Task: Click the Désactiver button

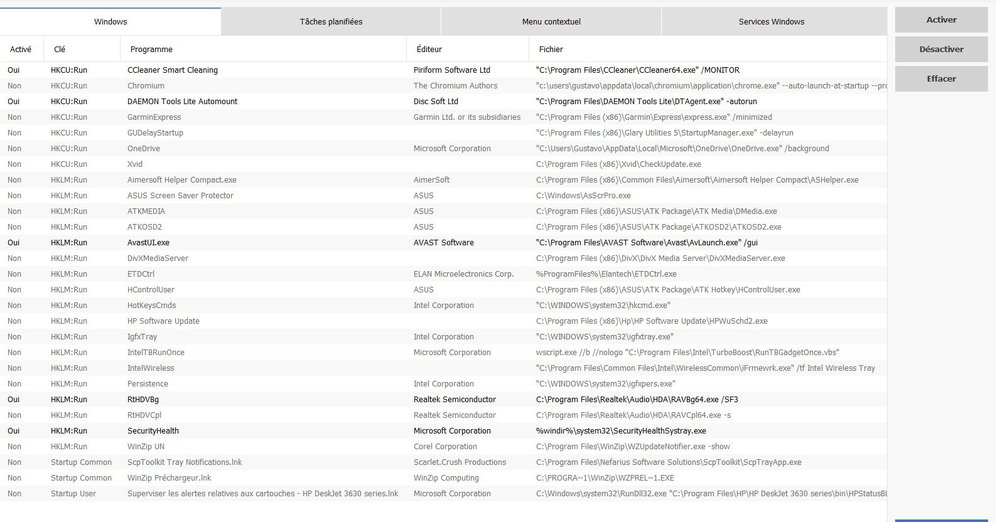Action: point(940,49)
